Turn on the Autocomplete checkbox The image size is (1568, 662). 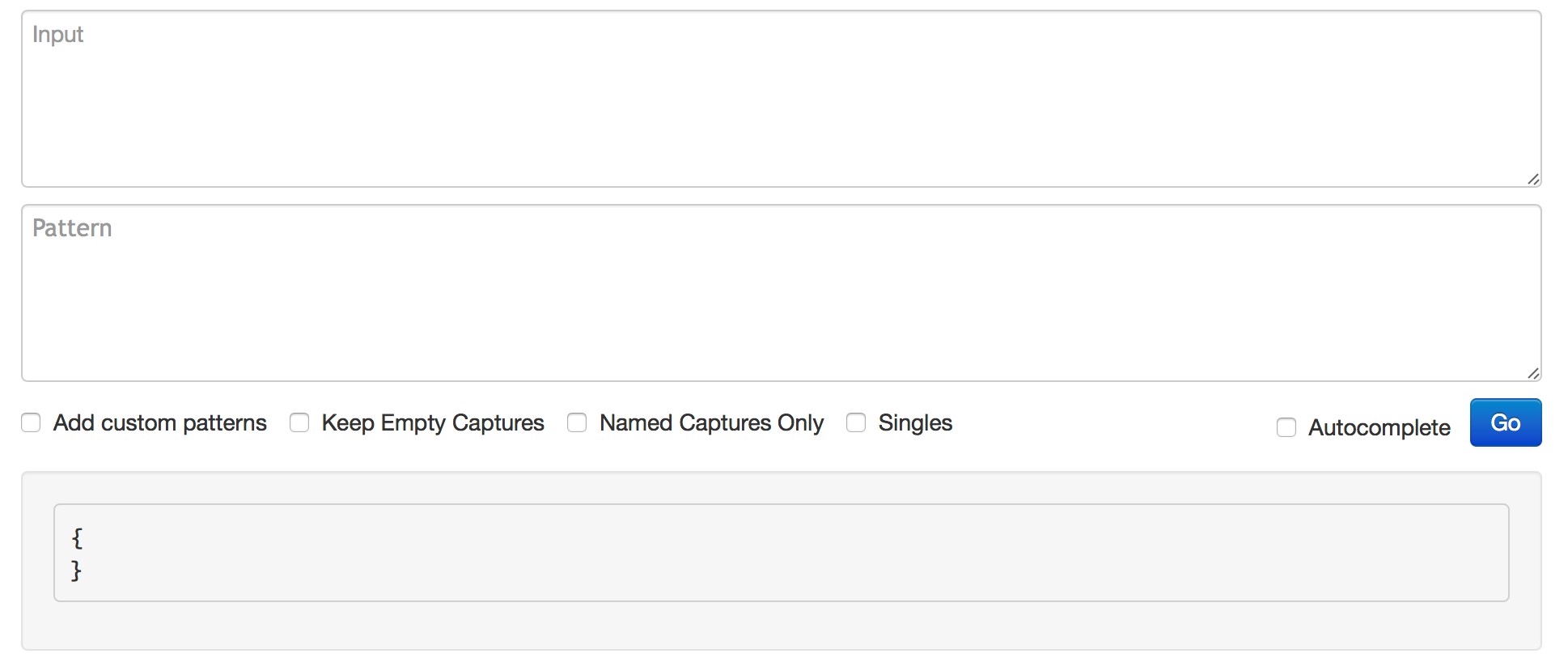click(1286, 427)
